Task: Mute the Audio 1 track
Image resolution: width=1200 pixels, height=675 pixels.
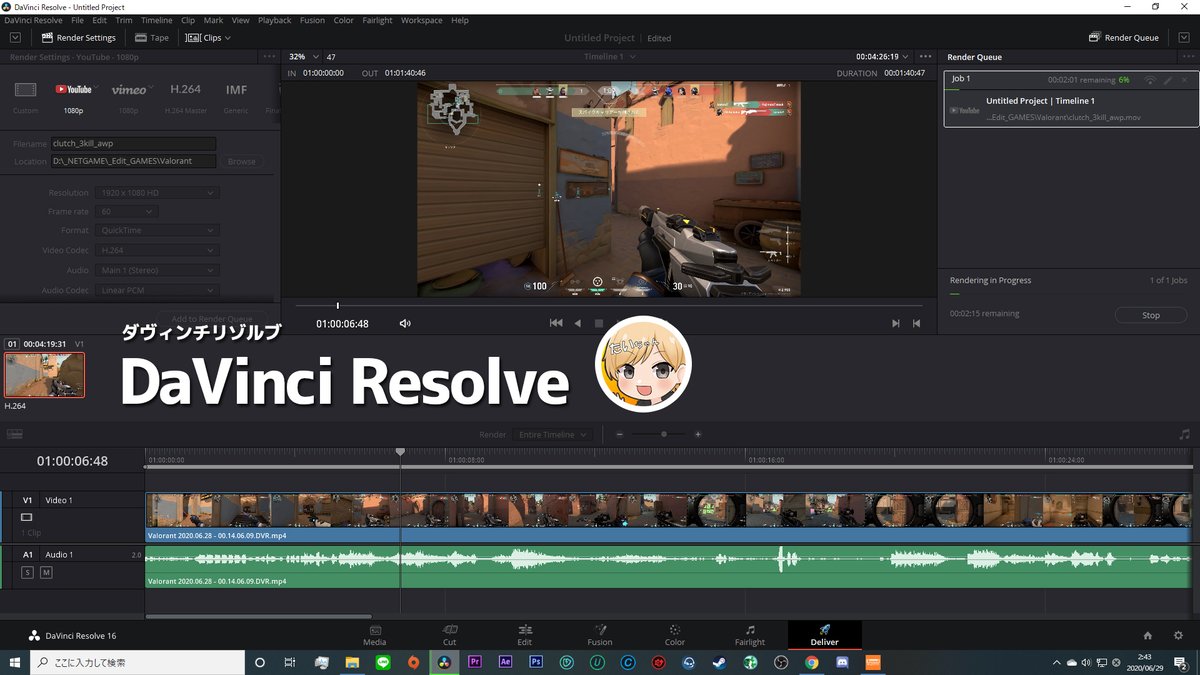Action: [46, 572]
